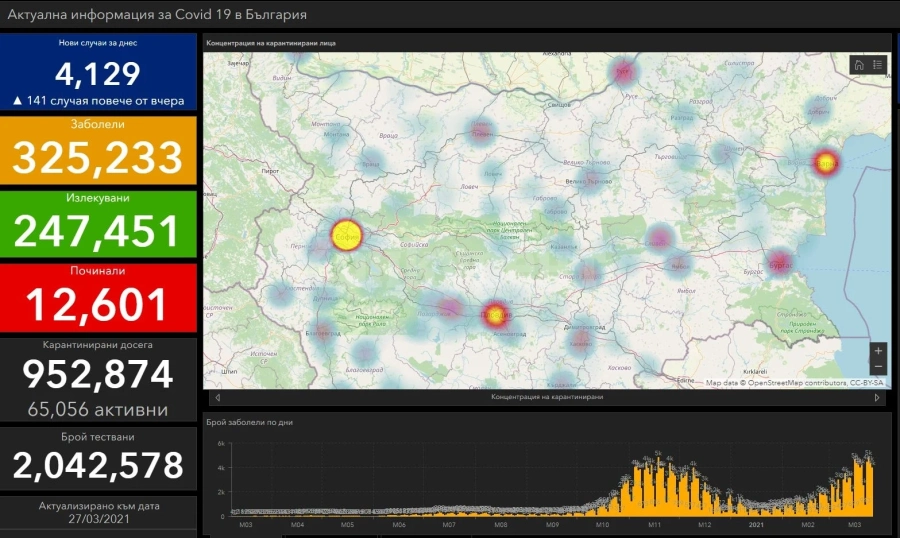Zoom in with the map plus button
This screenshot has height=538, width=900.
[x=878, y=350]
